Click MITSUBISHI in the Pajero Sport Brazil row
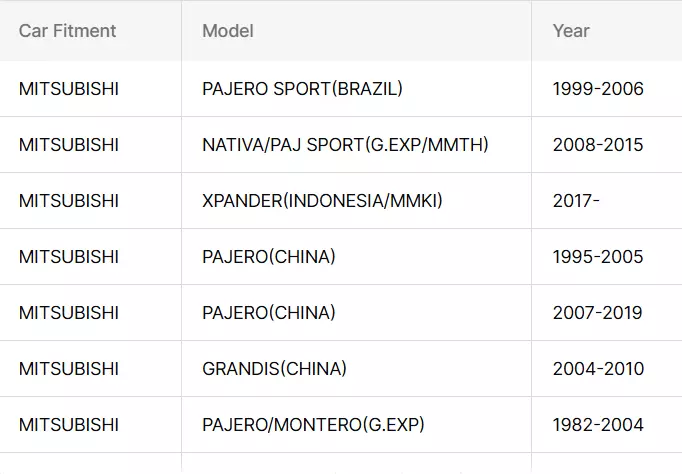682x474 pixels. tap(69, 89)
